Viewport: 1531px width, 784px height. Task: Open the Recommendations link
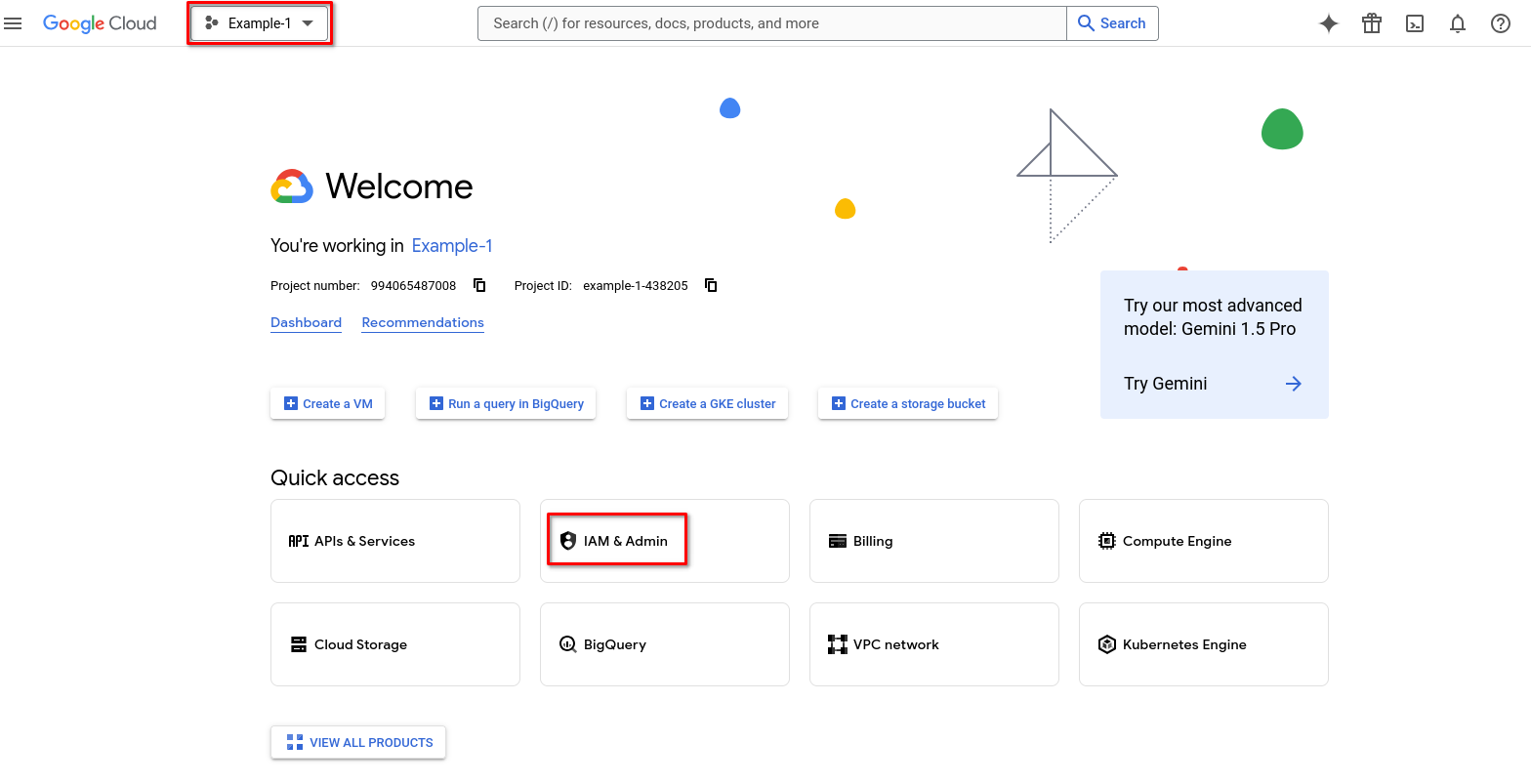pyautogui.click(x=423, y=323)
